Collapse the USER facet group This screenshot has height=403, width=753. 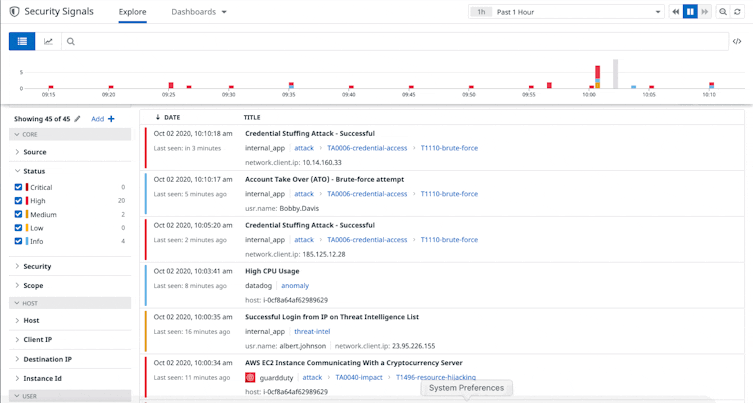(70, 396)
